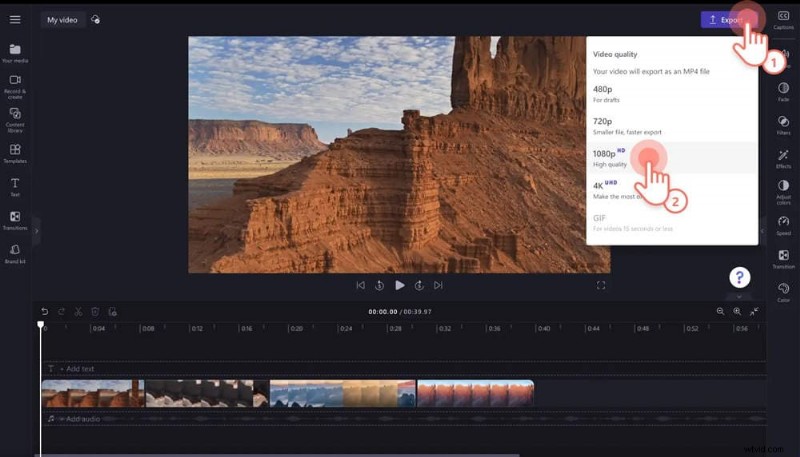800x457 pixels.
Task: Skip to end of video
Action: pos(438,285)
